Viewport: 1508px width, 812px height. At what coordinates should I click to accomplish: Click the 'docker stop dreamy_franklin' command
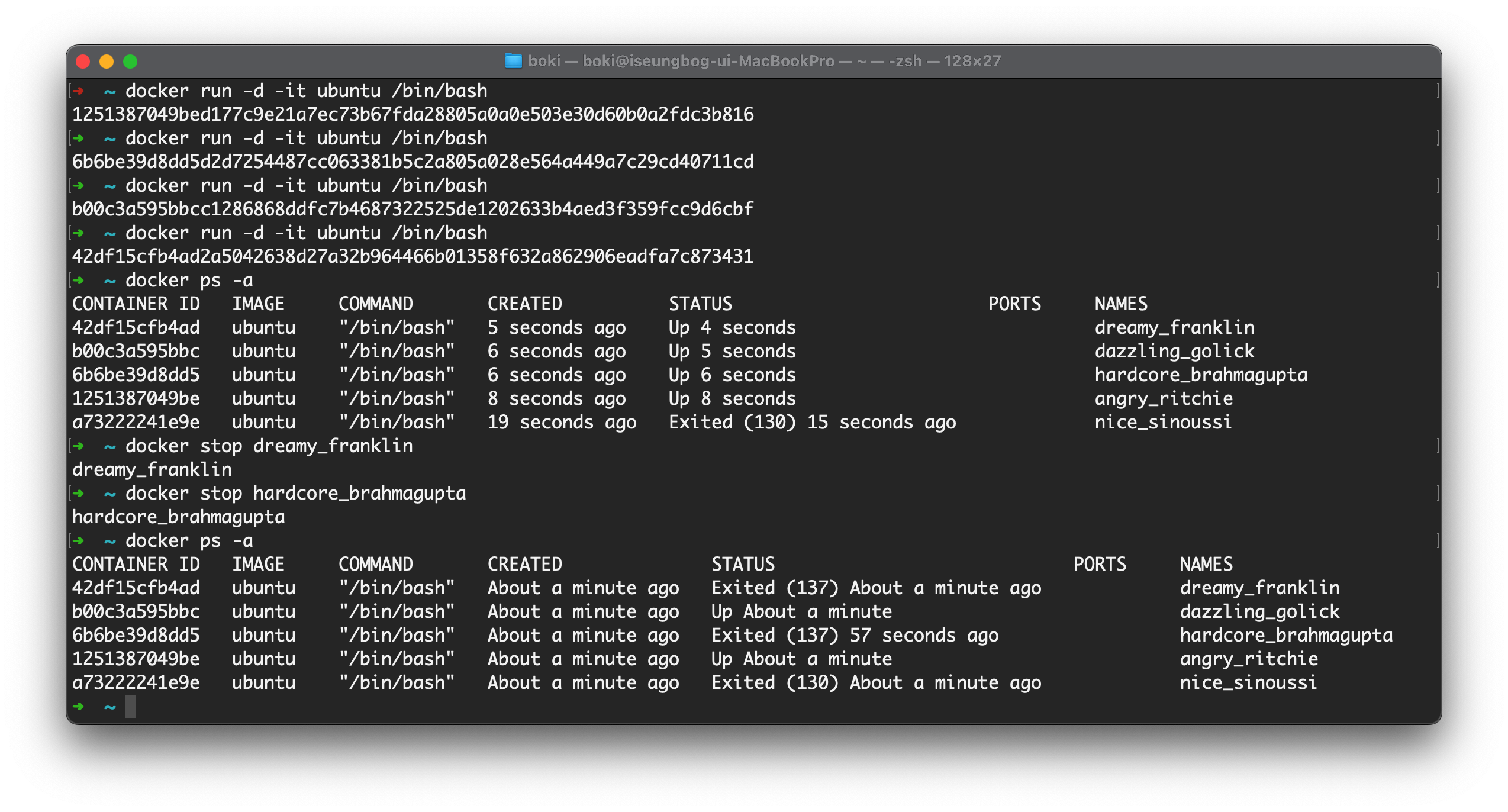[x=269, y=446]
